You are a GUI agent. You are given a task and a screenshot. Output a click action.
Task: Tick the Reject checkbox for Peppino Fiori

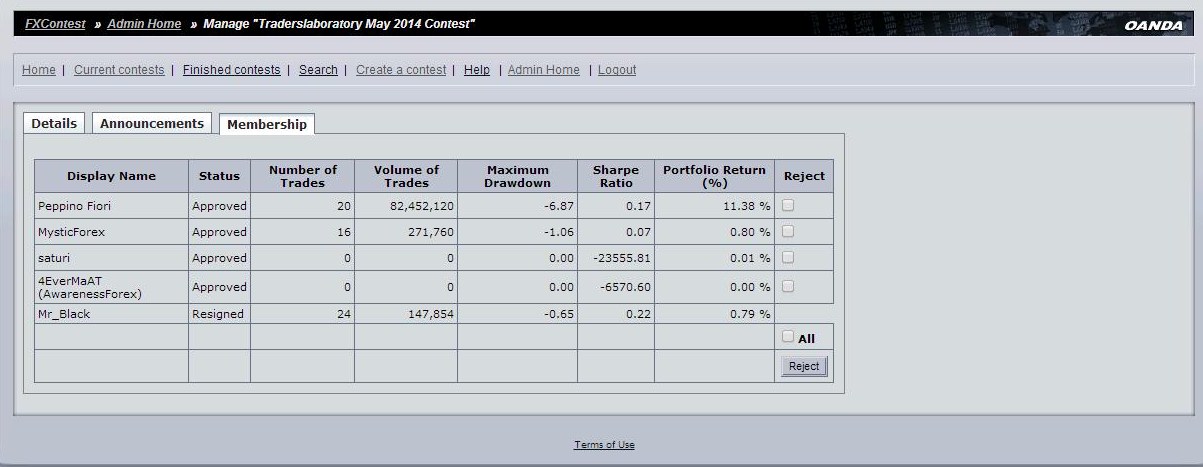pyautogui.click(x=788, y=205)
